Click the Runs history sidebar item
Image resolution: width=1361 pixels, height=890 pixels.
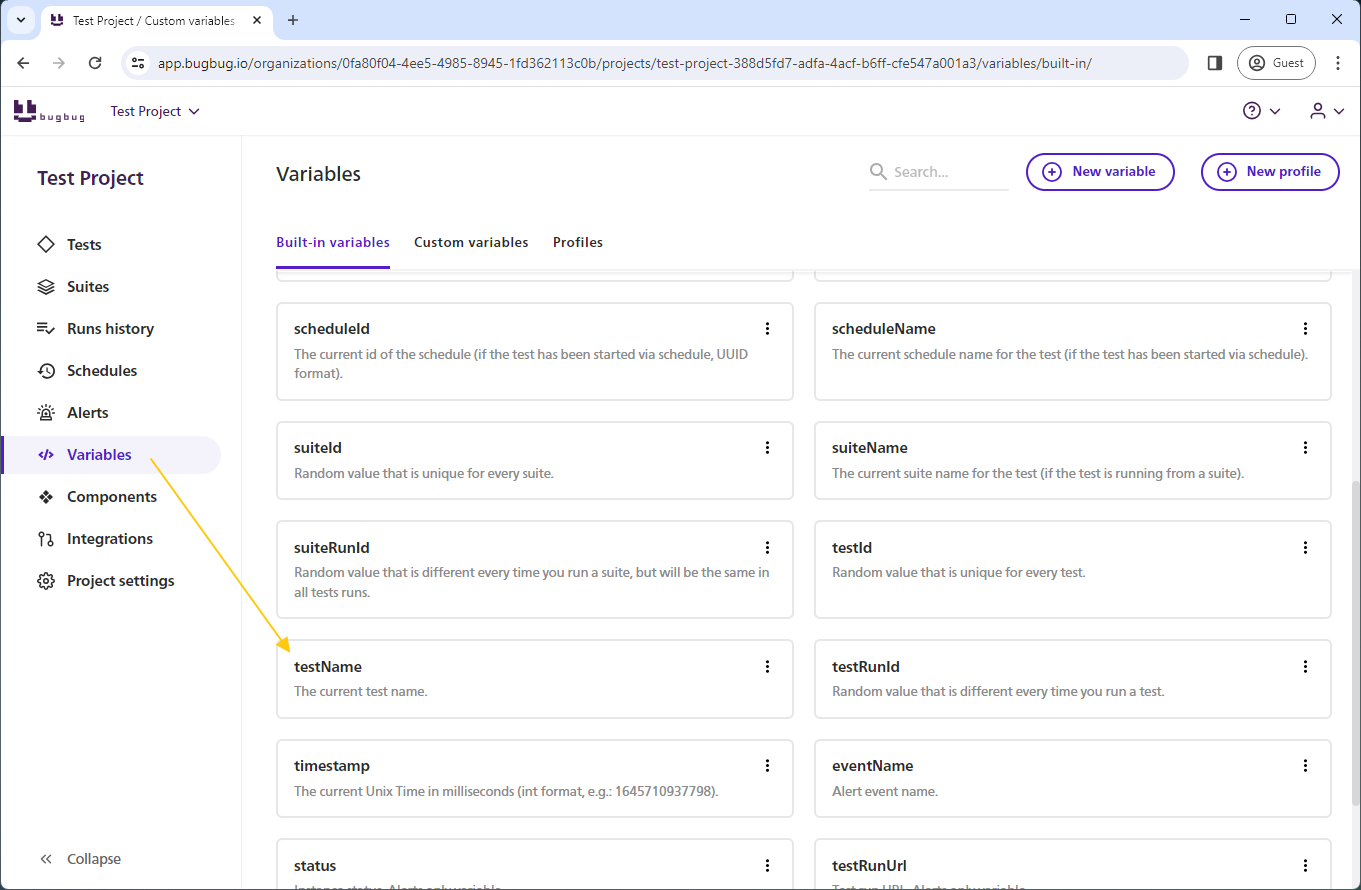[110, 329]
